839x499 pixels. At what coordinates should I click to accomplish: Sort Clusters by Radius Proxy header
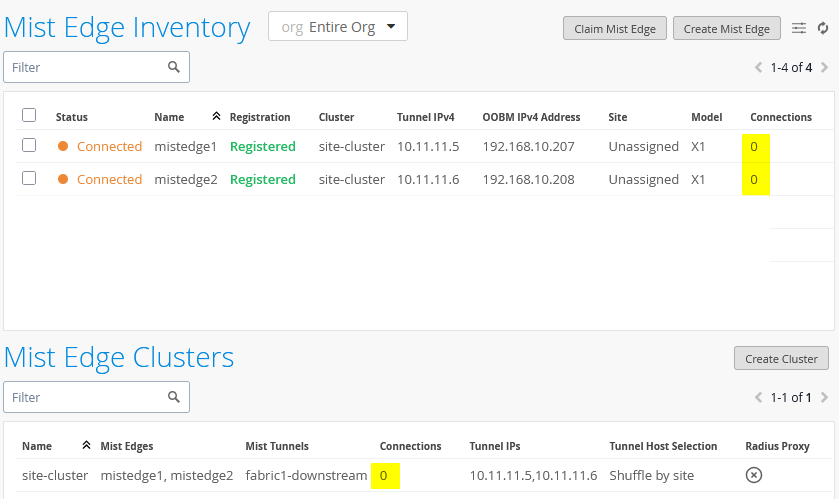(777, 446)
